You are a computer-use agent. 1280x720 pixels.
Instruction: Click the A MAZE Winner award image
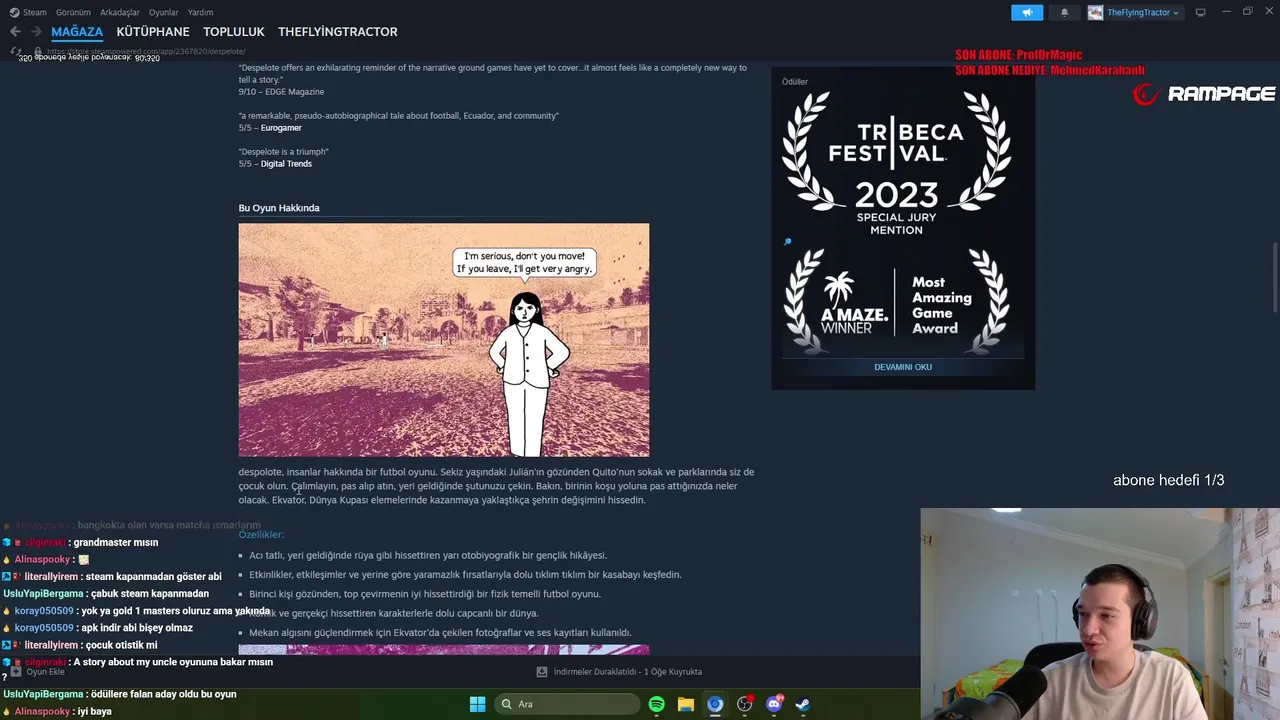897,303
